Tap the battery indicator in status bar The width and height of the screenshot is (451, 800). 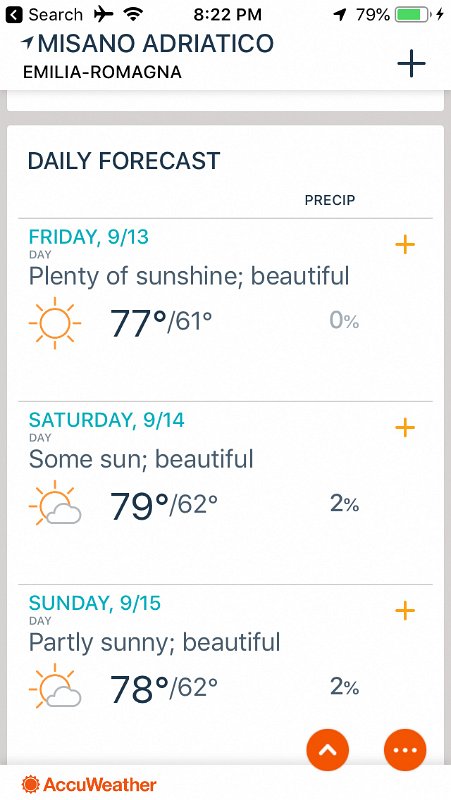tap(413, 15)
